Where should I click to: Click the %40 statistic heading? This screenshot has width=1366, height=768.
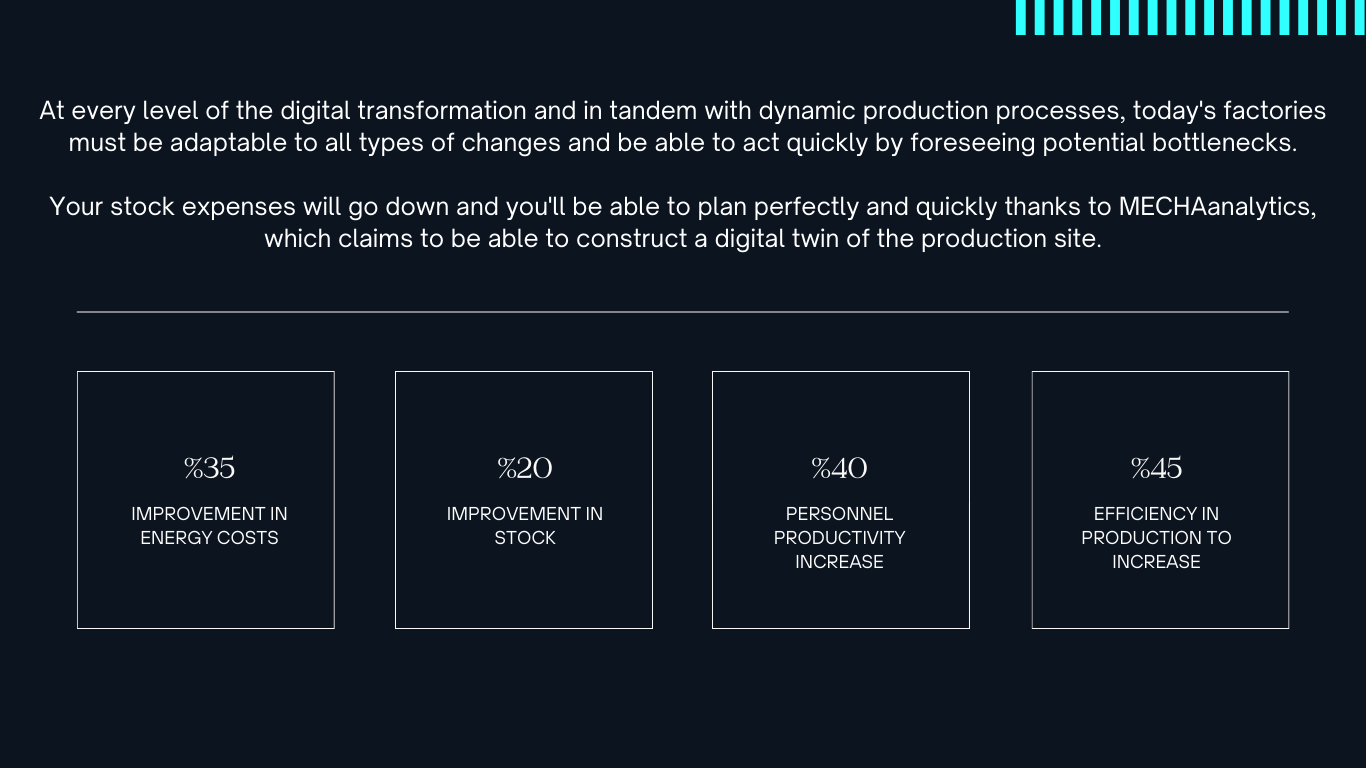coord(839,468)
